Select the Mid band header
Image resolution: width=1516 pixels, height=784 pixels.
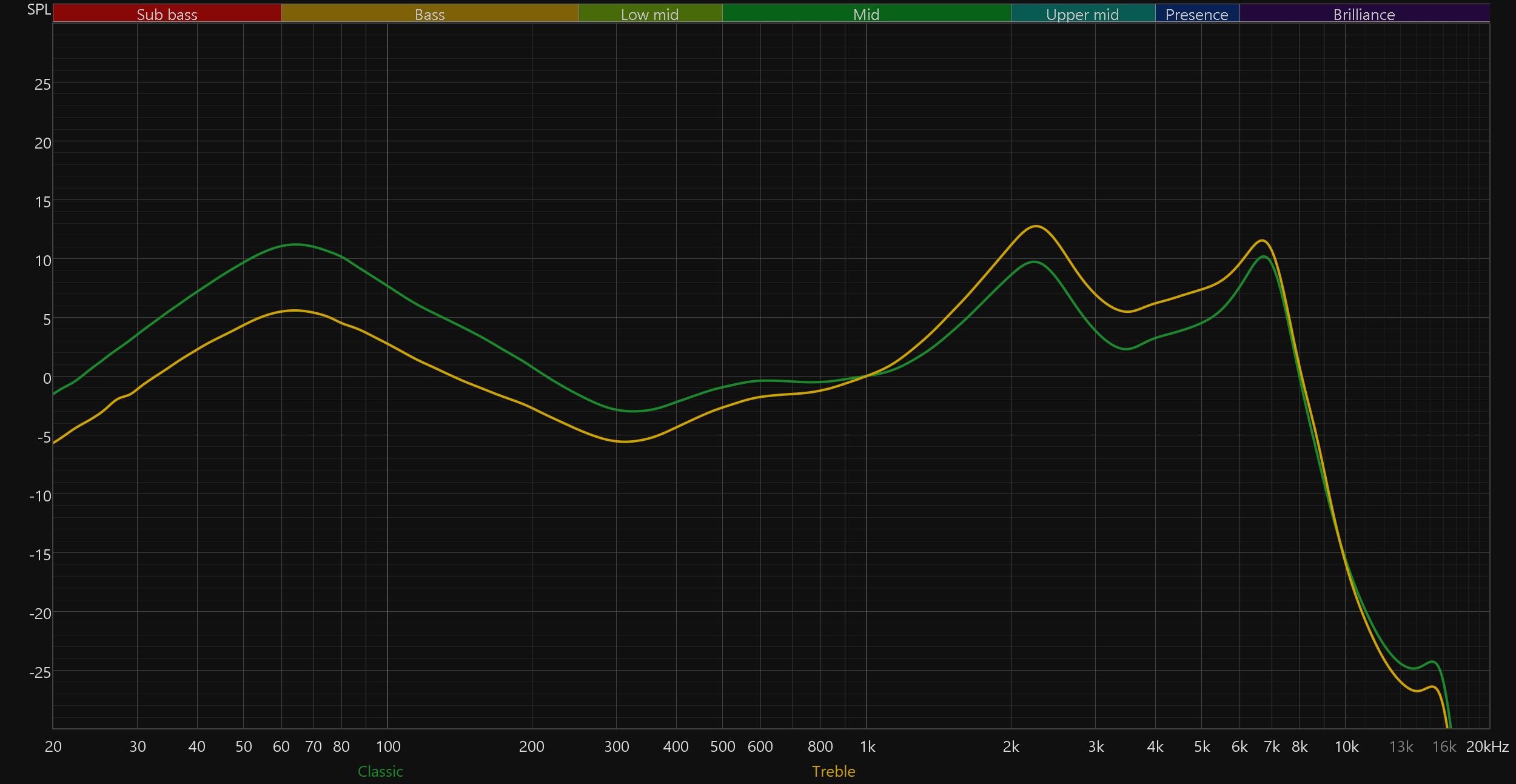pyautogui.click(x=866, y=14)
